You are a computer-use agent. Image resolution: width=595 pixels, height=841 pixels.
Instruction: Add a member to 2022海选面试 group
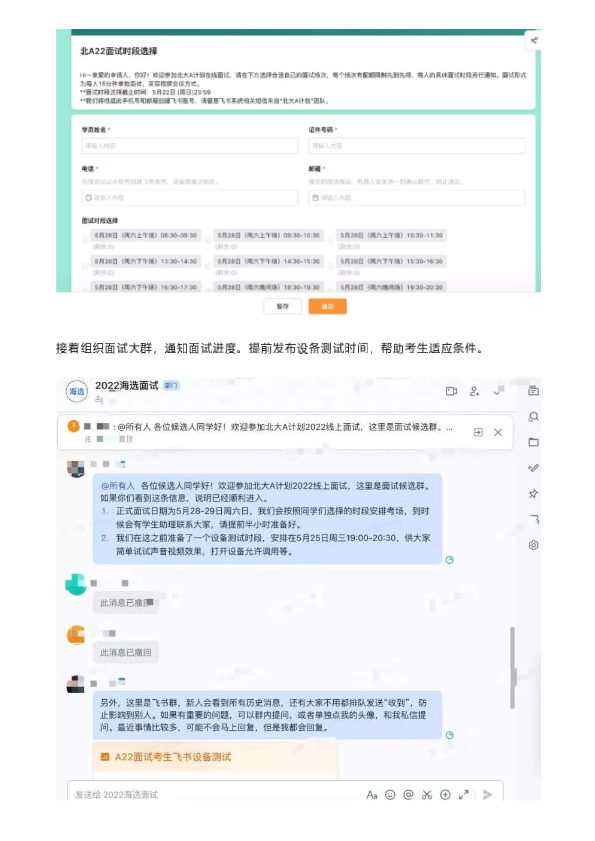point(474,391)
